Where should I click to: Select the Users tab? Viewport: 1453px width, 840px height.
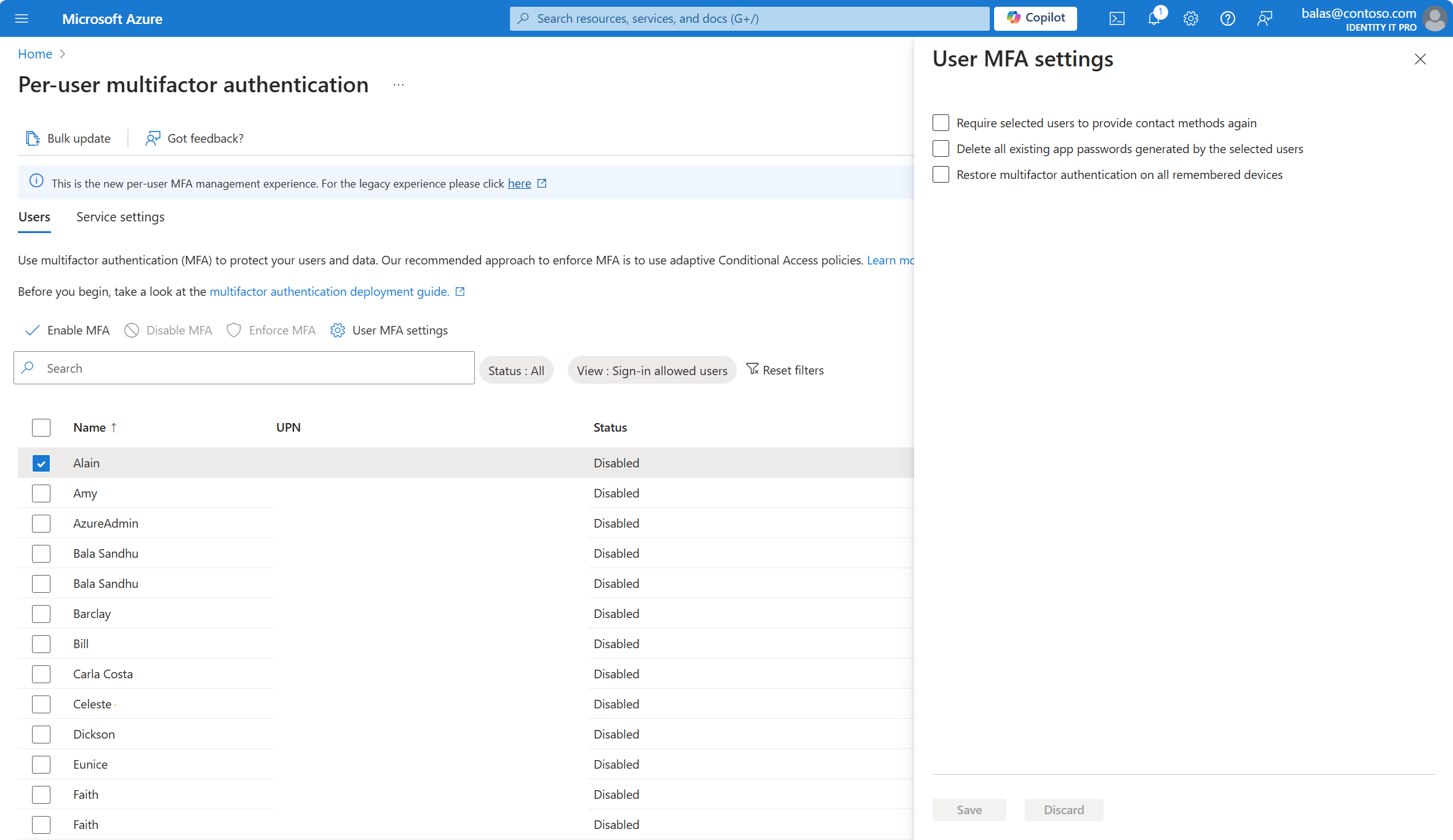[35, 216]
